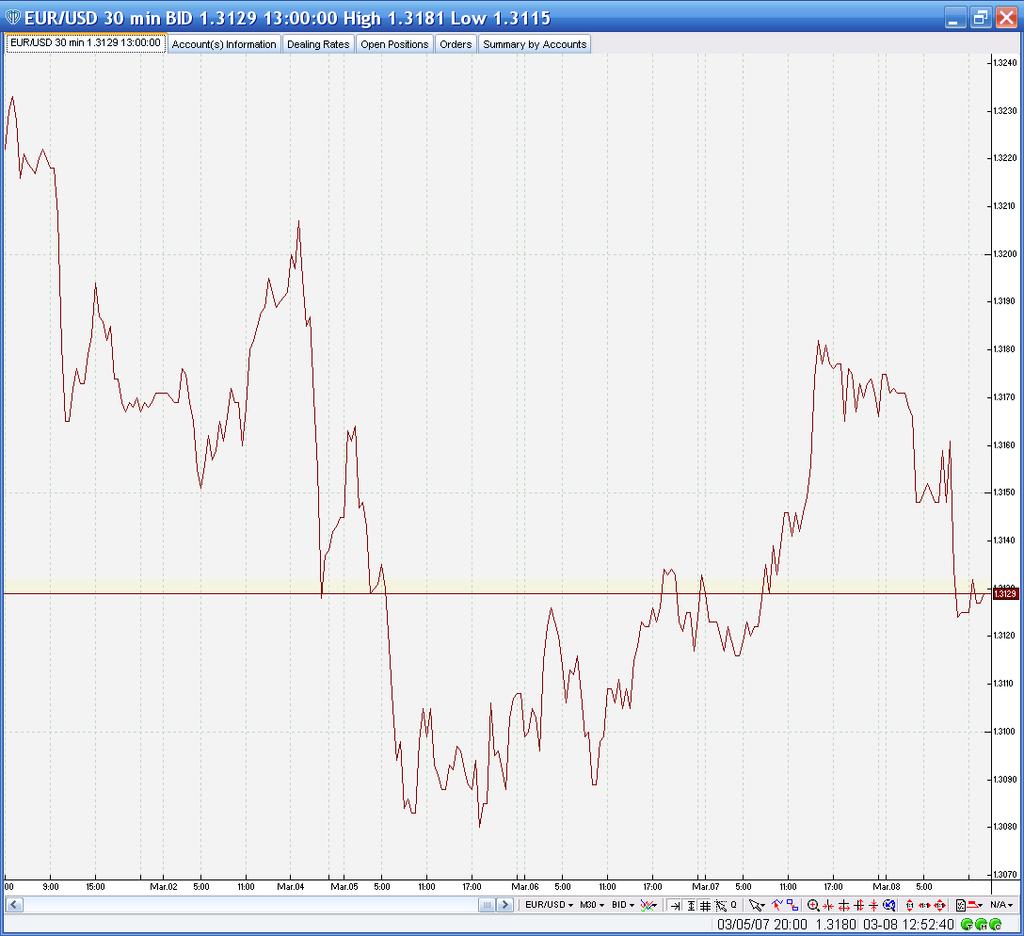Restore down the EUR/USD chart window
The image size is (1024, 936).
(980, 18)
